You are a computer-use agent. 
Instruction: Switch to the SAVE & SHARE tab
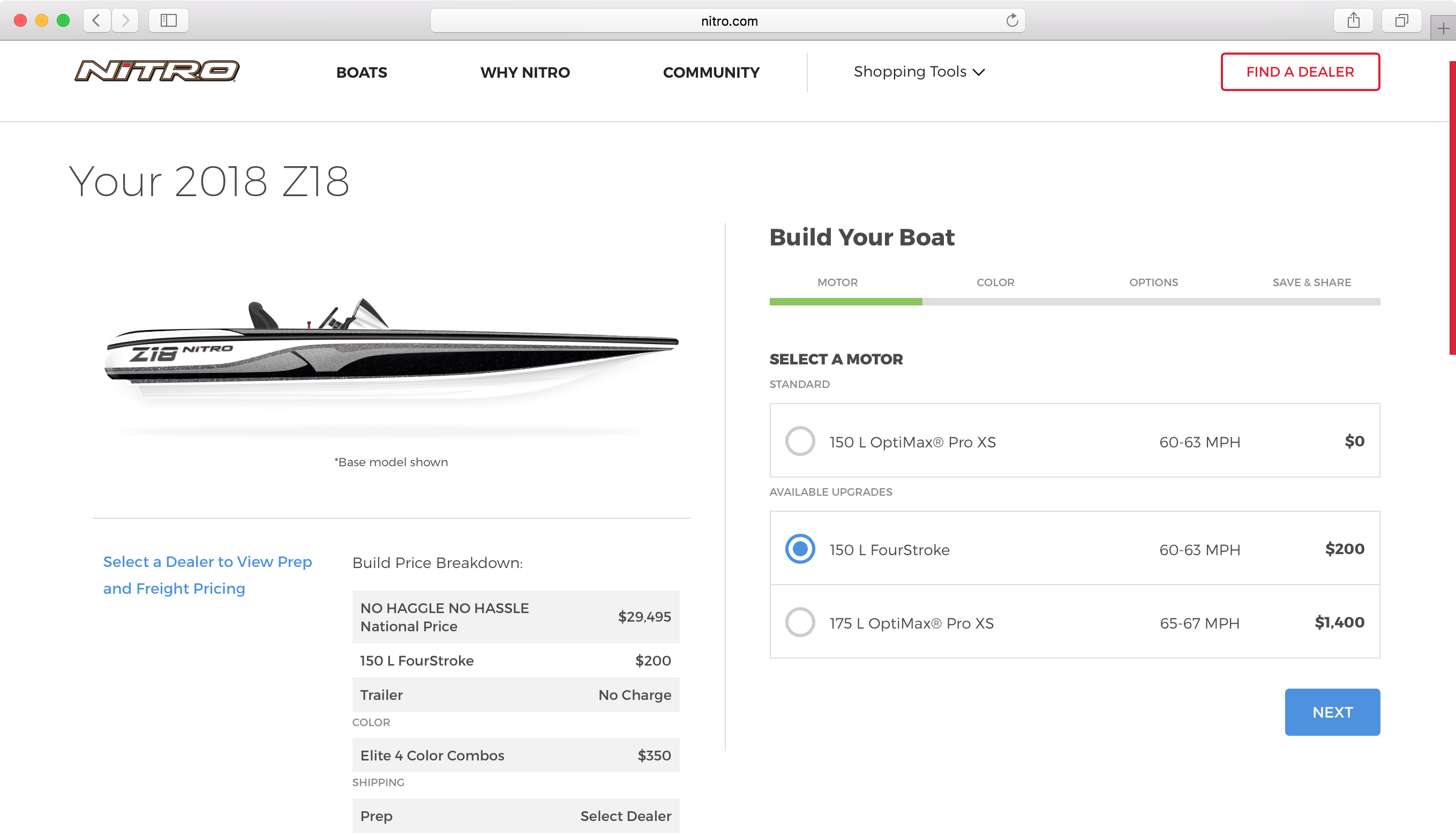1311,282
